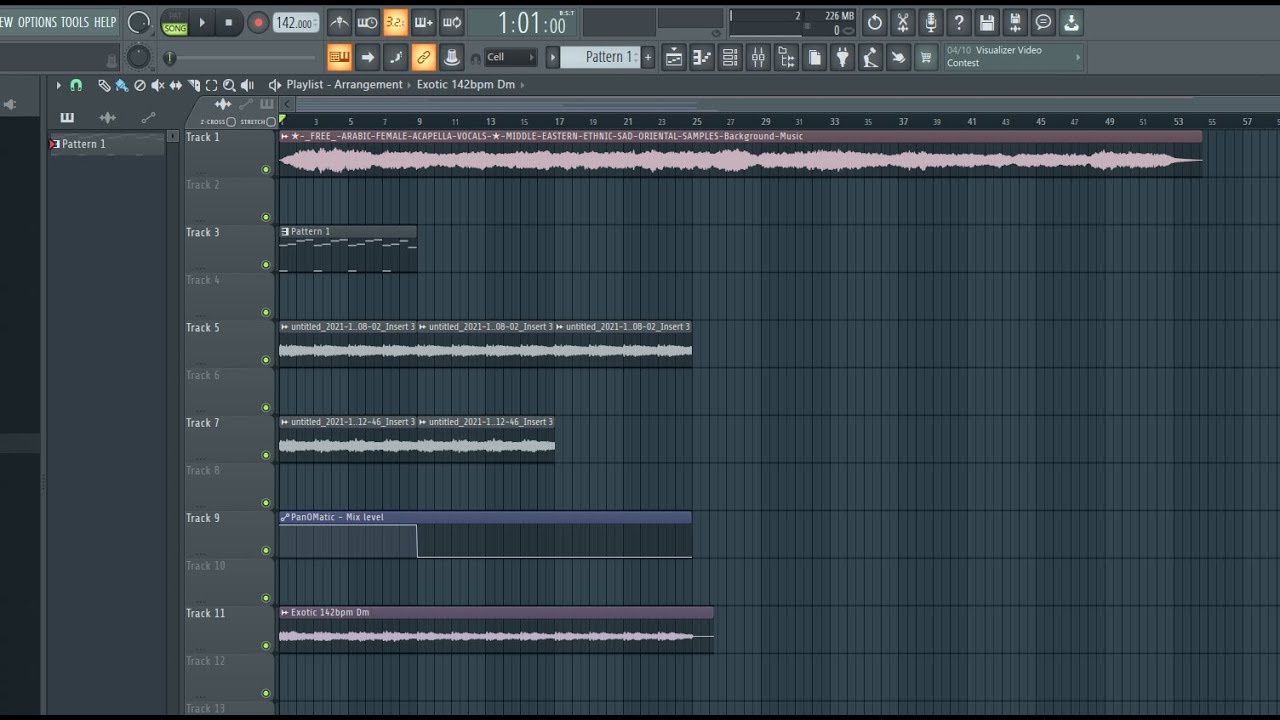Open audio editor scissors icon

coord(903,22)
